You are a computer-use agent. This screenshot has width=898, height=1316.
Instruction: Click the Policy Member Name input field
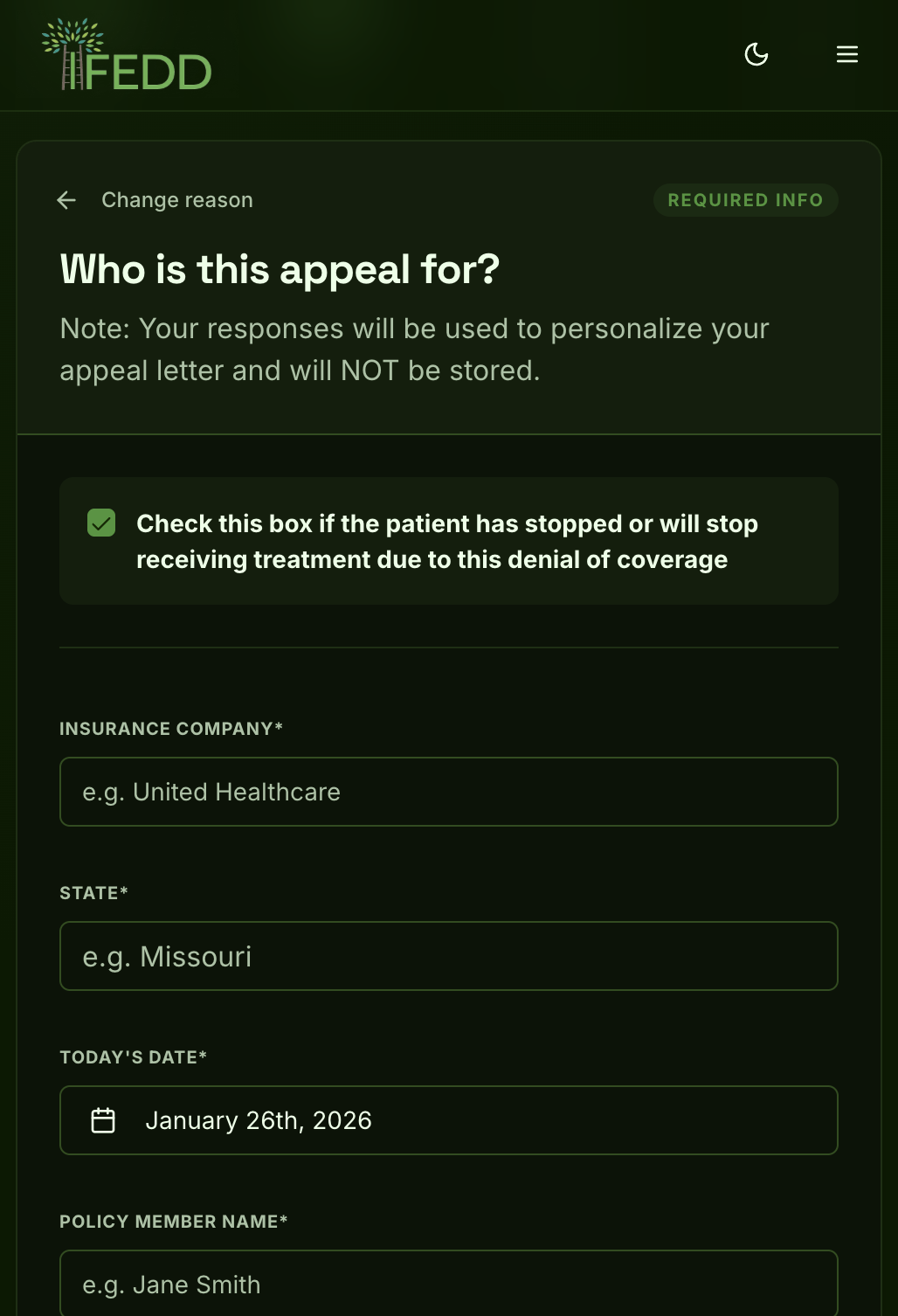pyautogui.click(x=448, y=1284)
